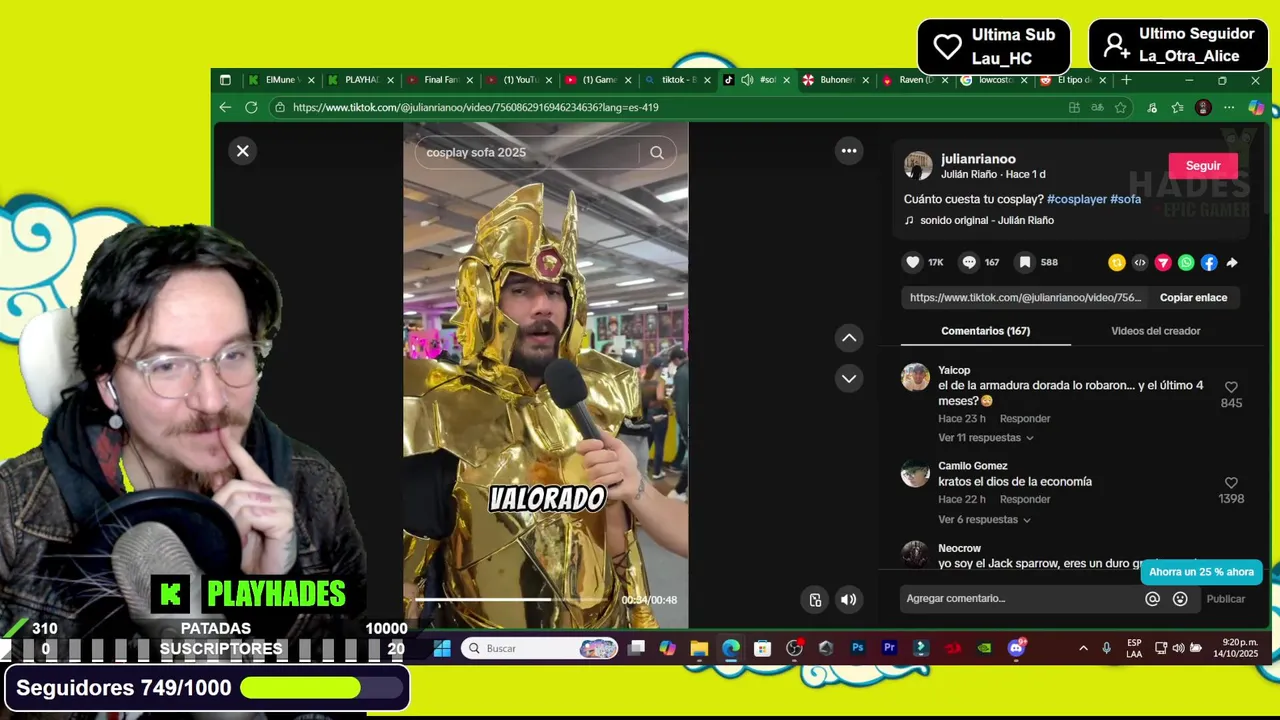1280x720 pixels.
Task: Like Camilo Gomez's comment
Action: click(x=1231, y=483)
